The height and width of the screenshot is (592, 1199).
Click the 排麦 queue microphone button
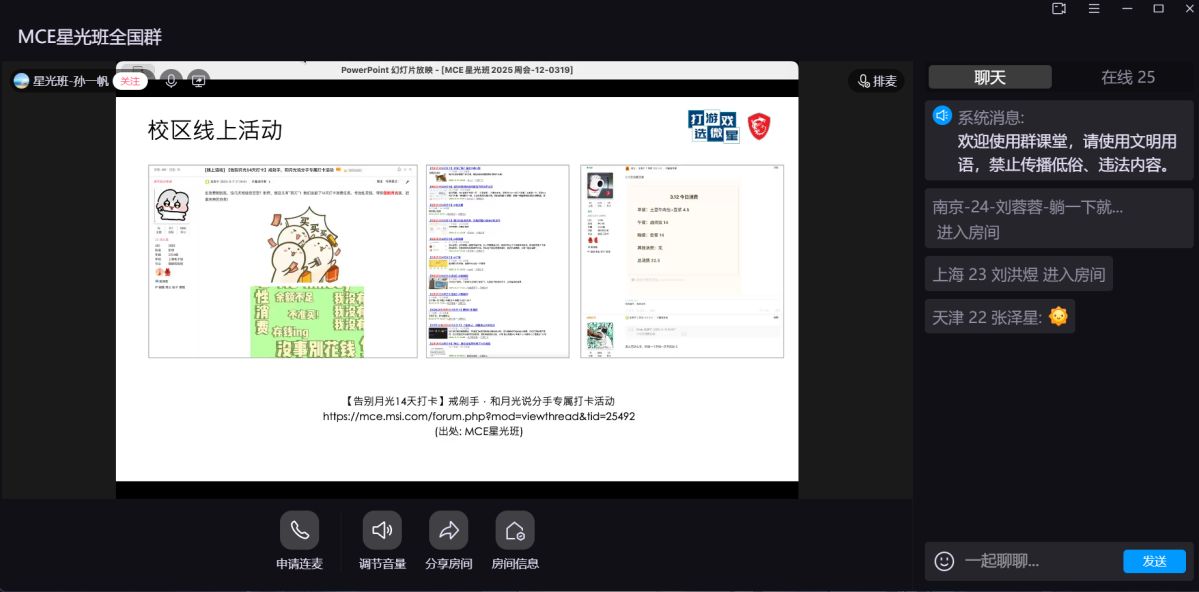876,81
